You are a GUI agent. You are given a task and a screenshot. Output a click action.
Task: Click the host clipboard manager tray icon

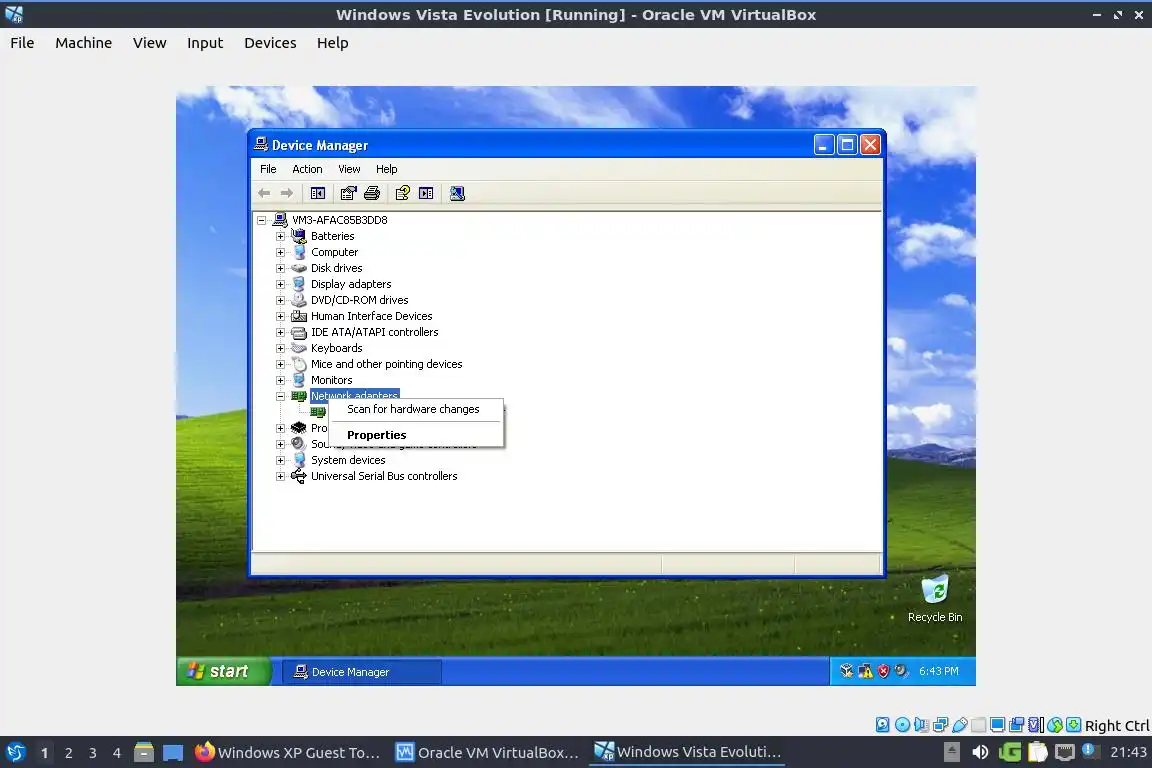pos(1037,752)
